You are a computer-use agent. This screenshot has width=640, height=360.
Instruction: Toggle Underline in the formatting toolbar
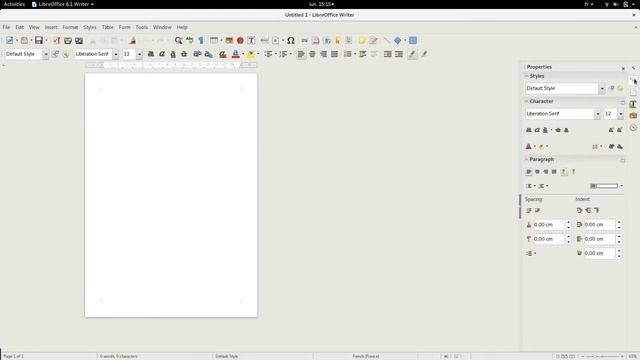pos(173,54)
